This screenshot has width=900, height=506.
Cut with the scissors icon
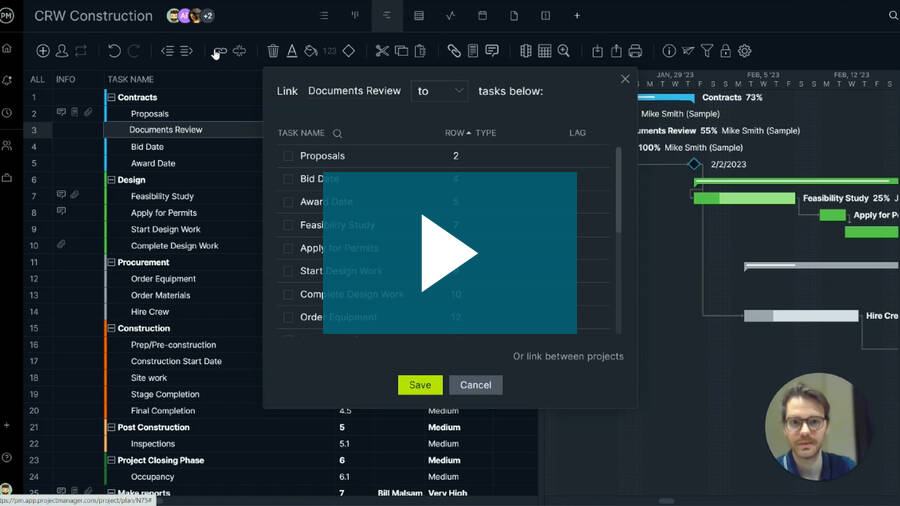coord(382,51)
